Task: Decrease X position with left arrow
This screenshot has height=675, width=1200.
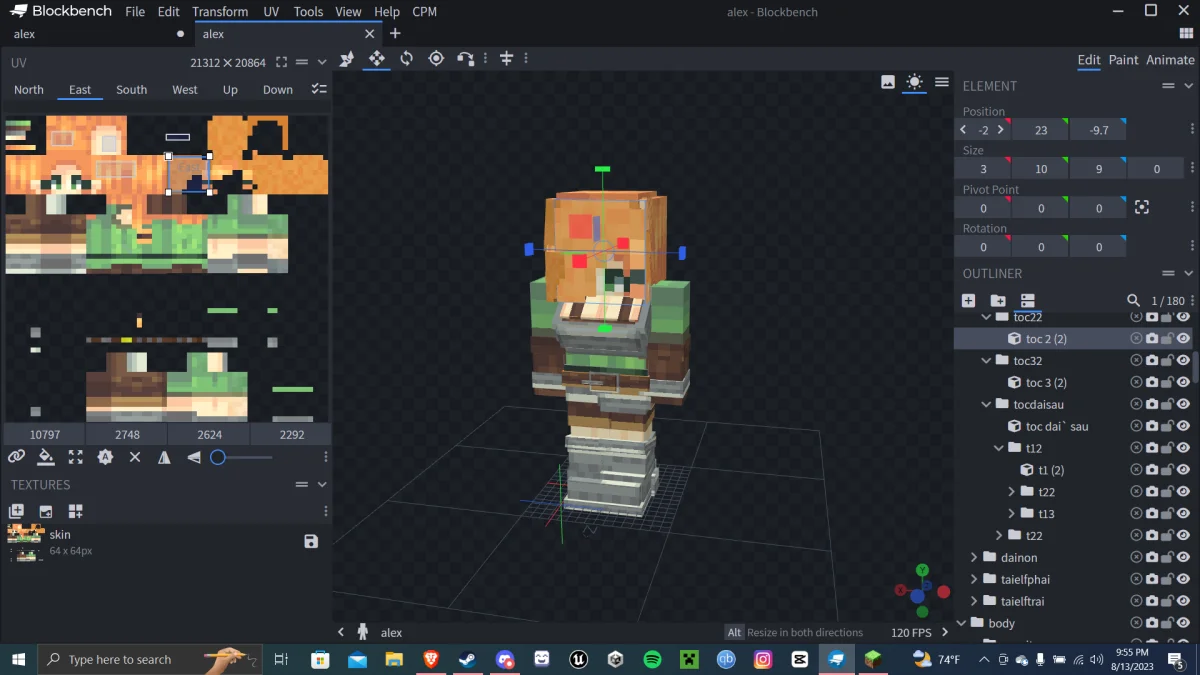Action: click(x=964, y=130)
